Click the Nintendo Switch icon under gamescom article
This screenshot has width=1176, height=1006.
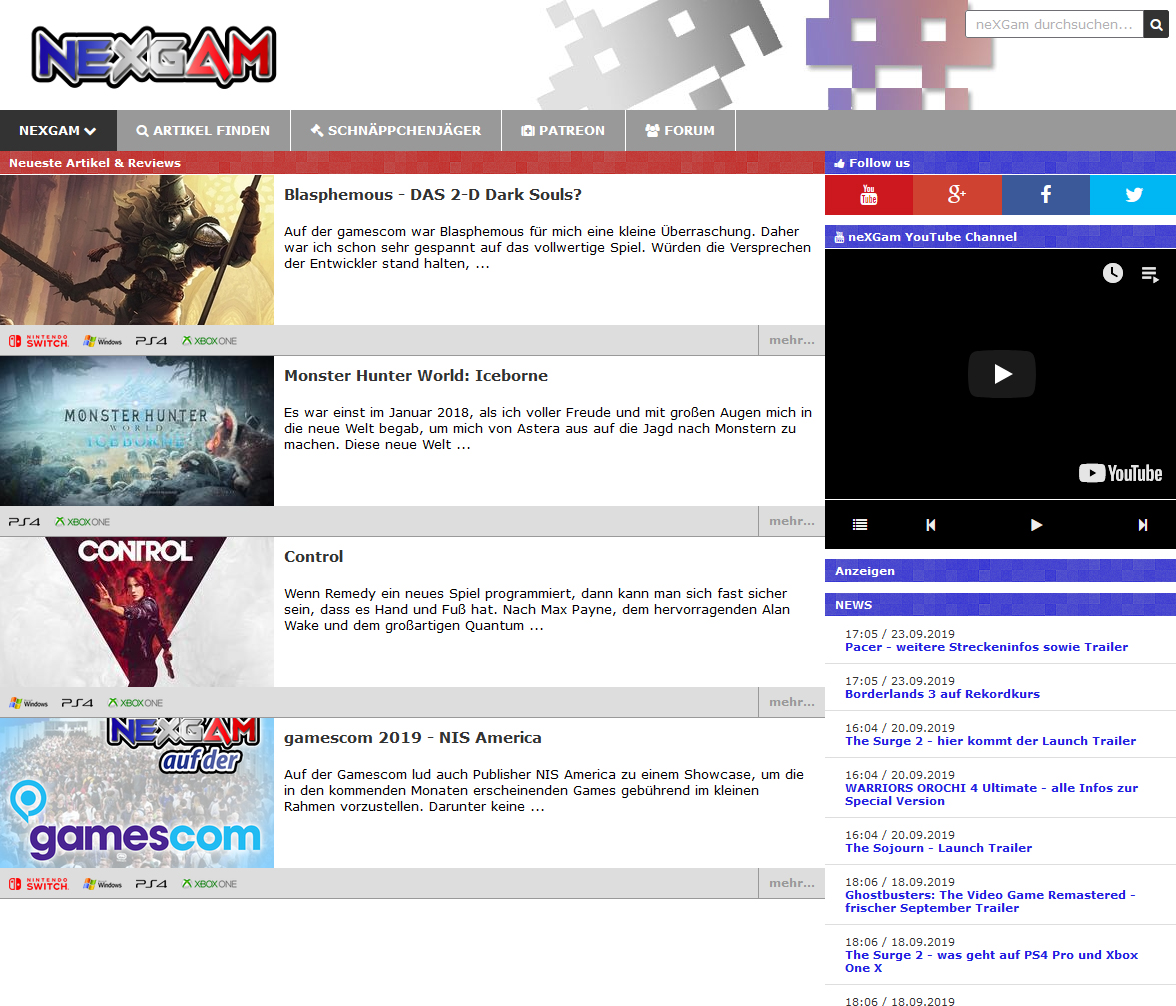pos(38,884)
